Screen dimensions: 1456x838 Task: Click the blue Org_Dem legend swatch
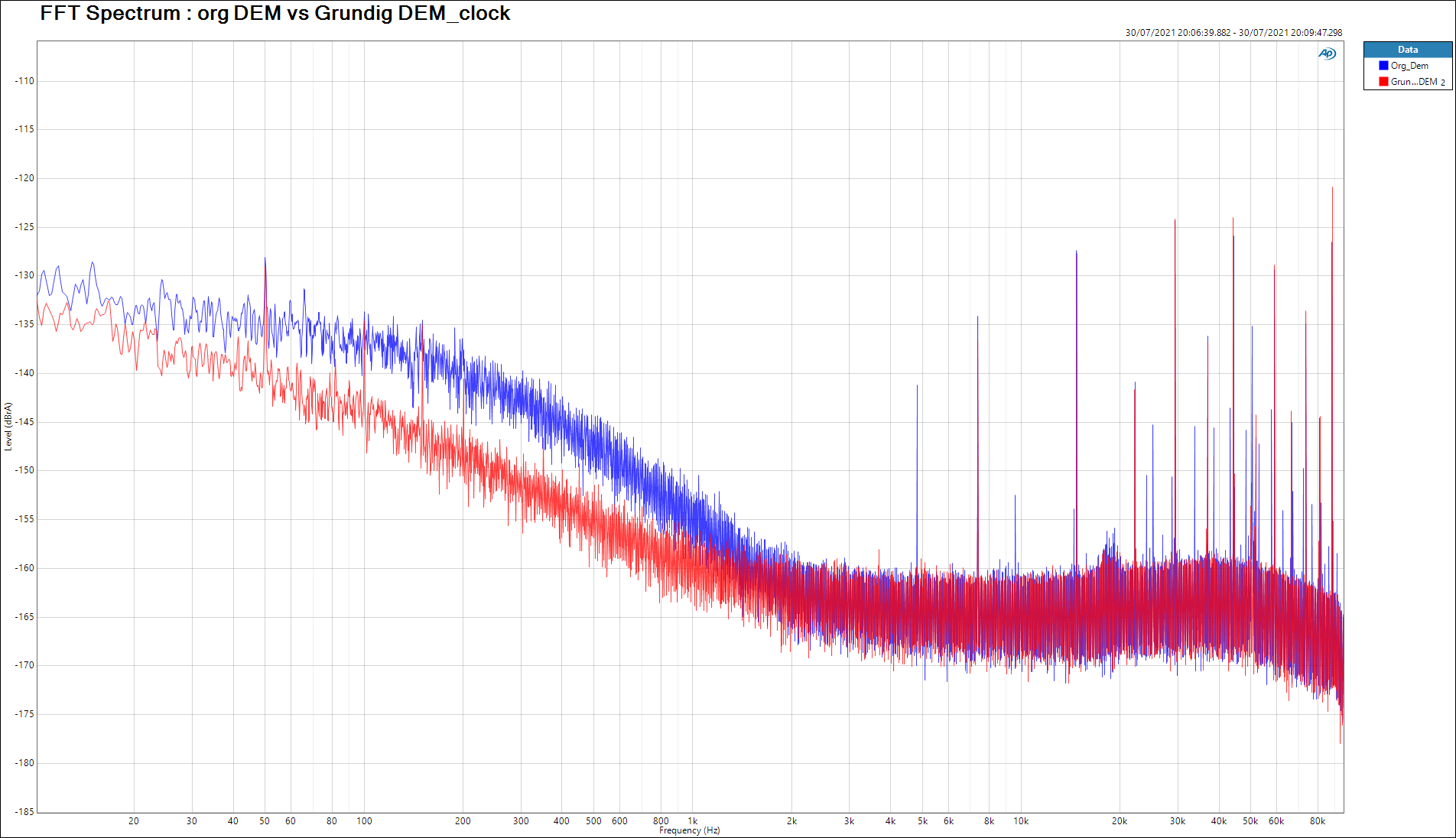tap(1383, 66)
